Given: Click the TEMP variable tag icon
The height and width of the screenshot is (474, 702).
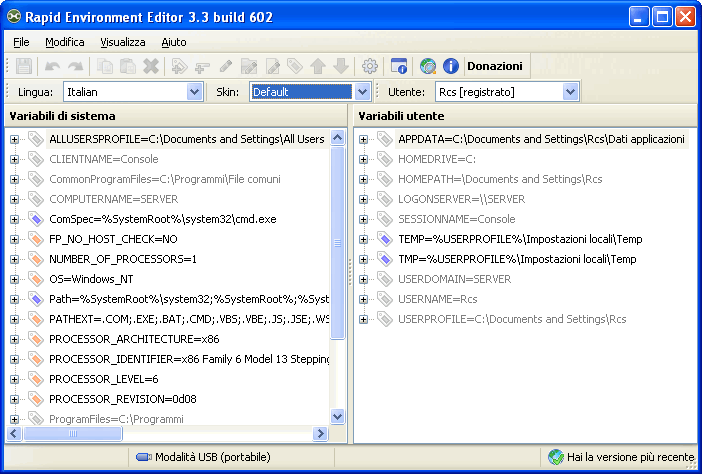Looking at the screenshot, I should (x=384, y=239).
